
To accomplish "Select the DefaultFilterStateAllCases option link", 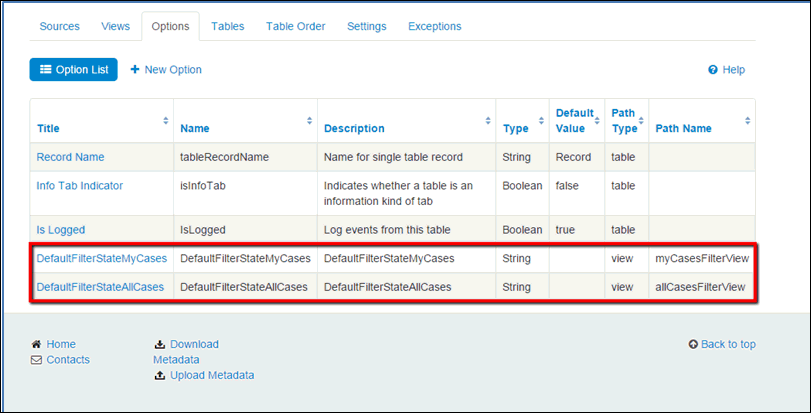I will tap(100, 287).
